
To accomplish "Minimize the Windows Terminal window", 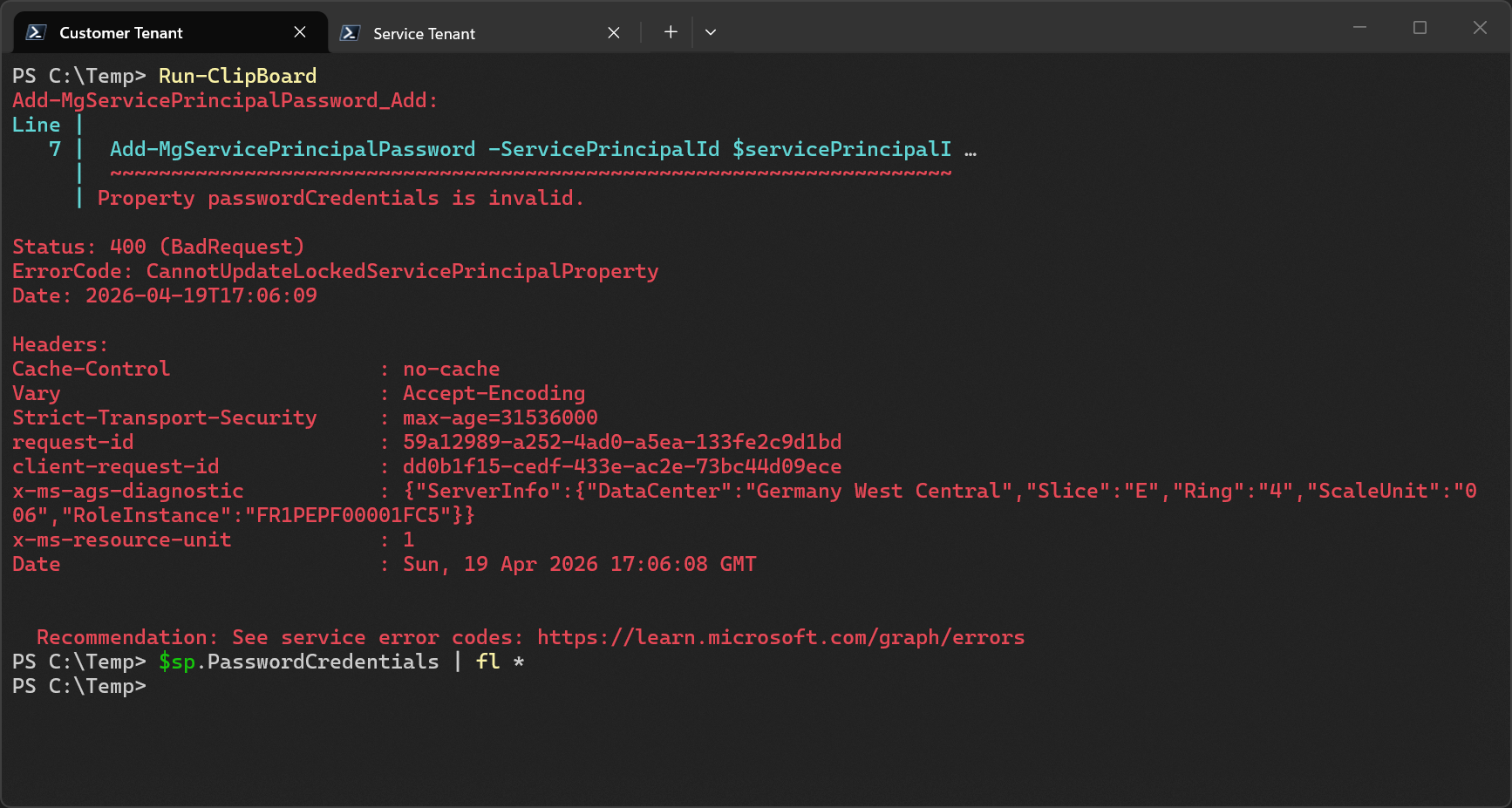I will coord(1359,27).
